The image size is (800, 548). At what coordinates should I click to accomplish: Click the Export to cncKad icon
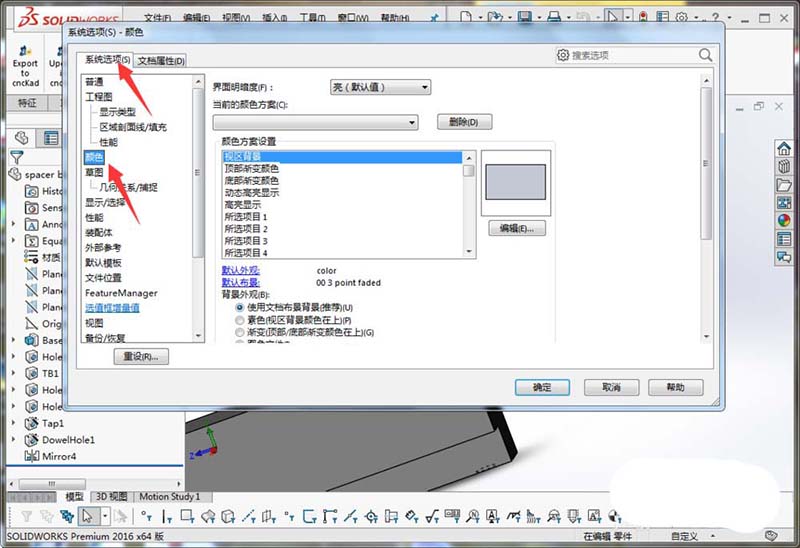(25, 66)
